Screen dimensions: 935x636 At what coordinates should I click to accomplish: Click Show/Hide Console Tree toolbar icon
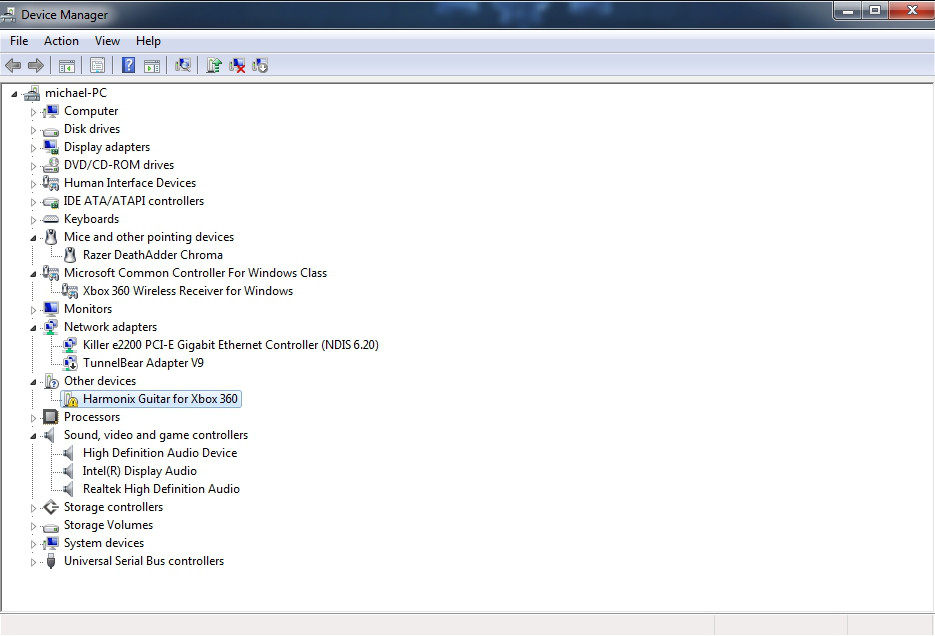[x=67, y=66]
